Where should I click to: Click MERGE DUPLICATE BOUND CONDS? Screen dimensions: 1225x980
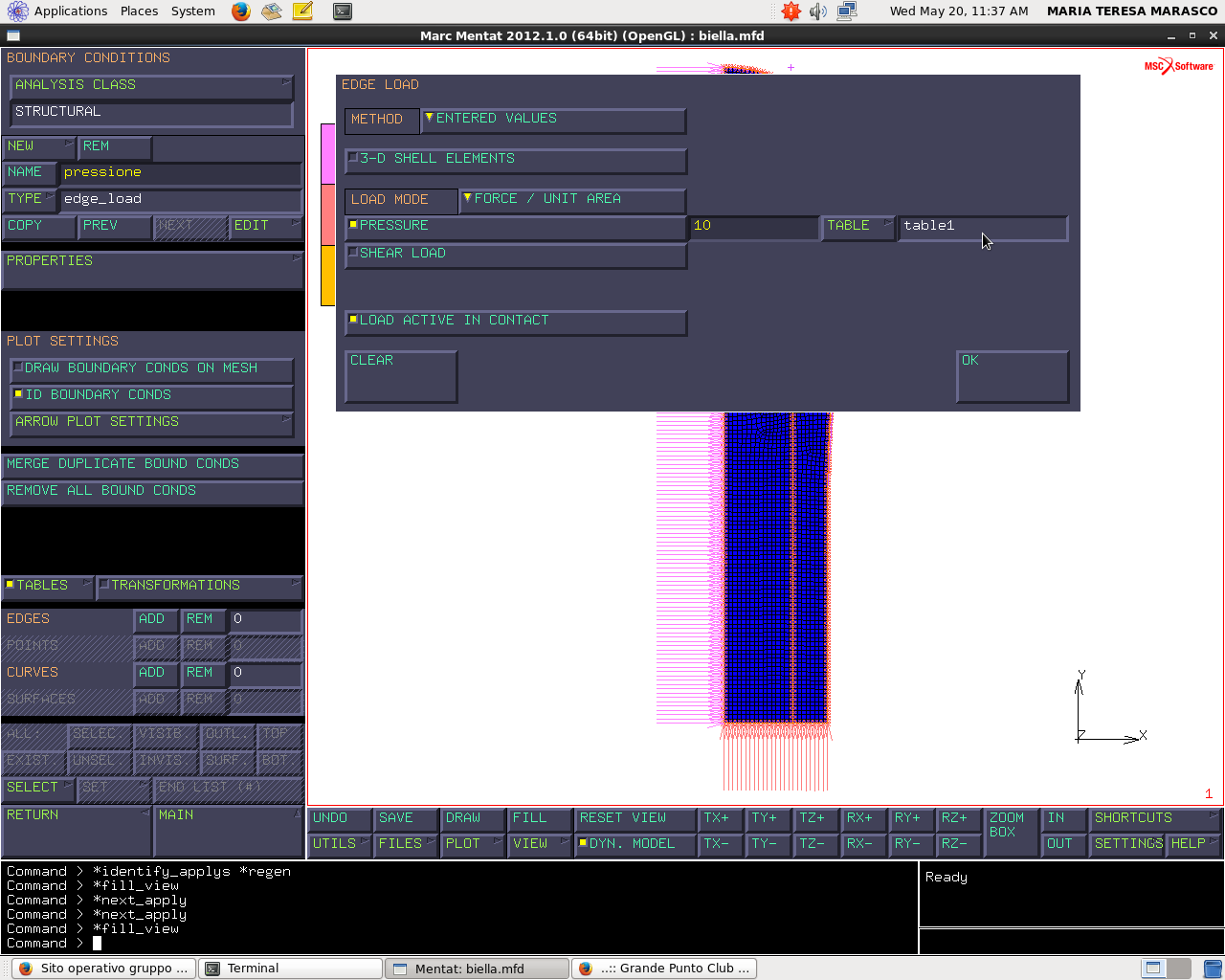click(x=152, y=465)
